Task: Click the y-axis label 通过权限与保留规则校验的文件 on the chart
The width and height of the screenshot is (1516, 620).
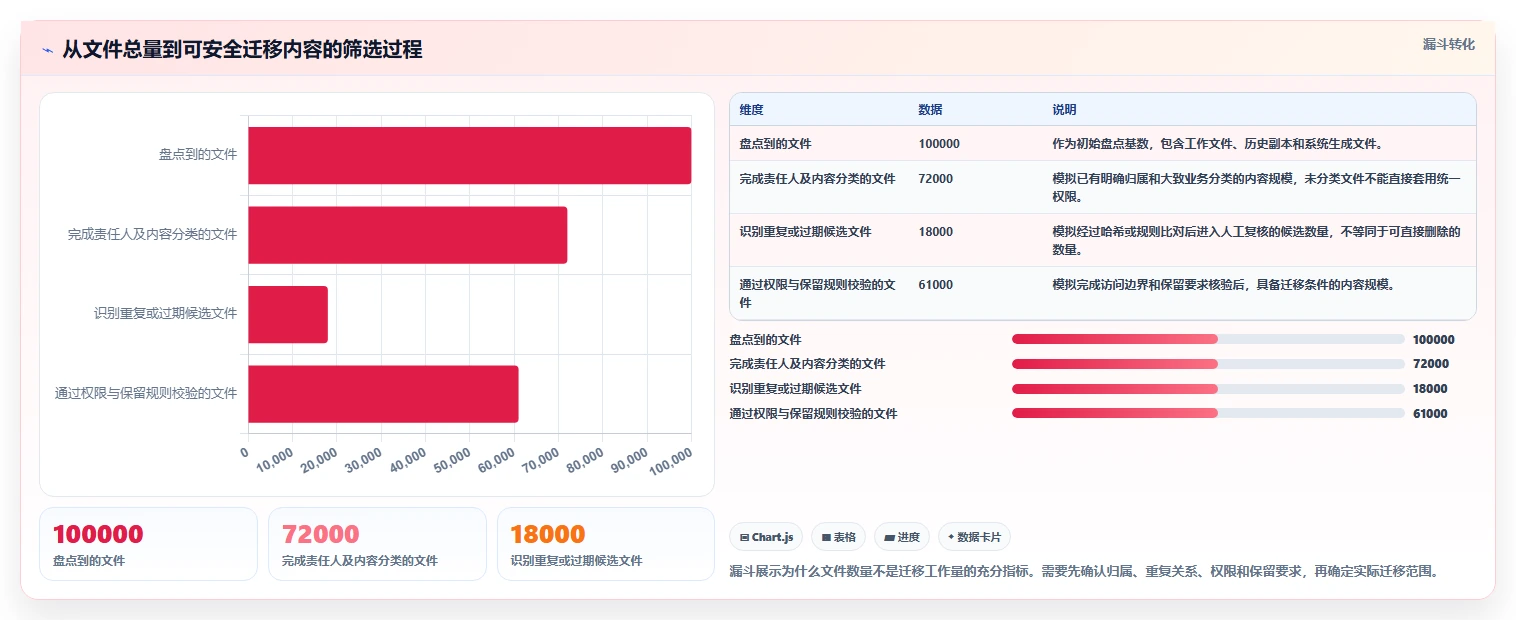Action: 146,394
